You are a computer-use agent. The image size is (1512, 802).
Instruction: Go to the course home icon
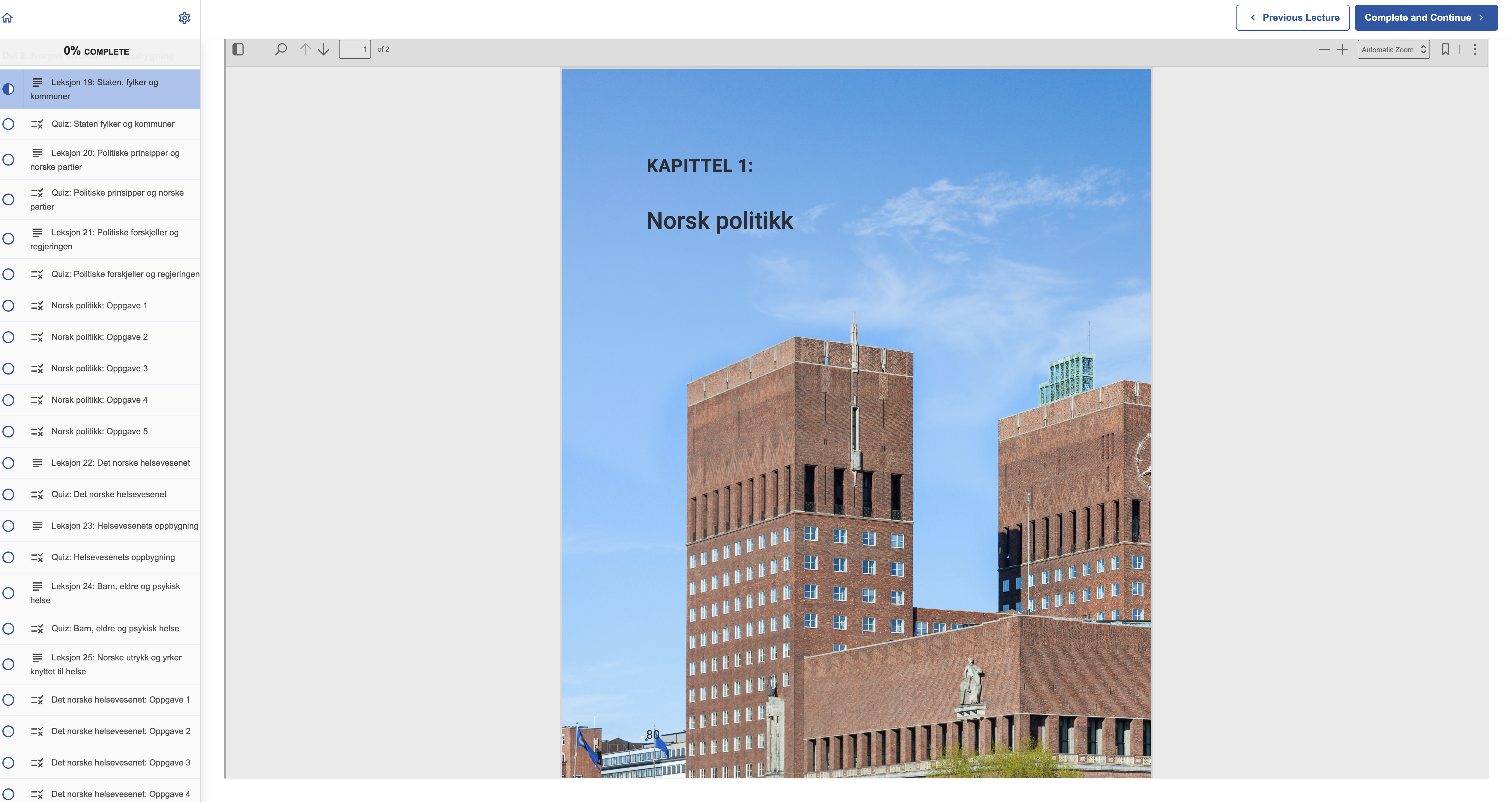pyautogui.click(x=8, y=18)
